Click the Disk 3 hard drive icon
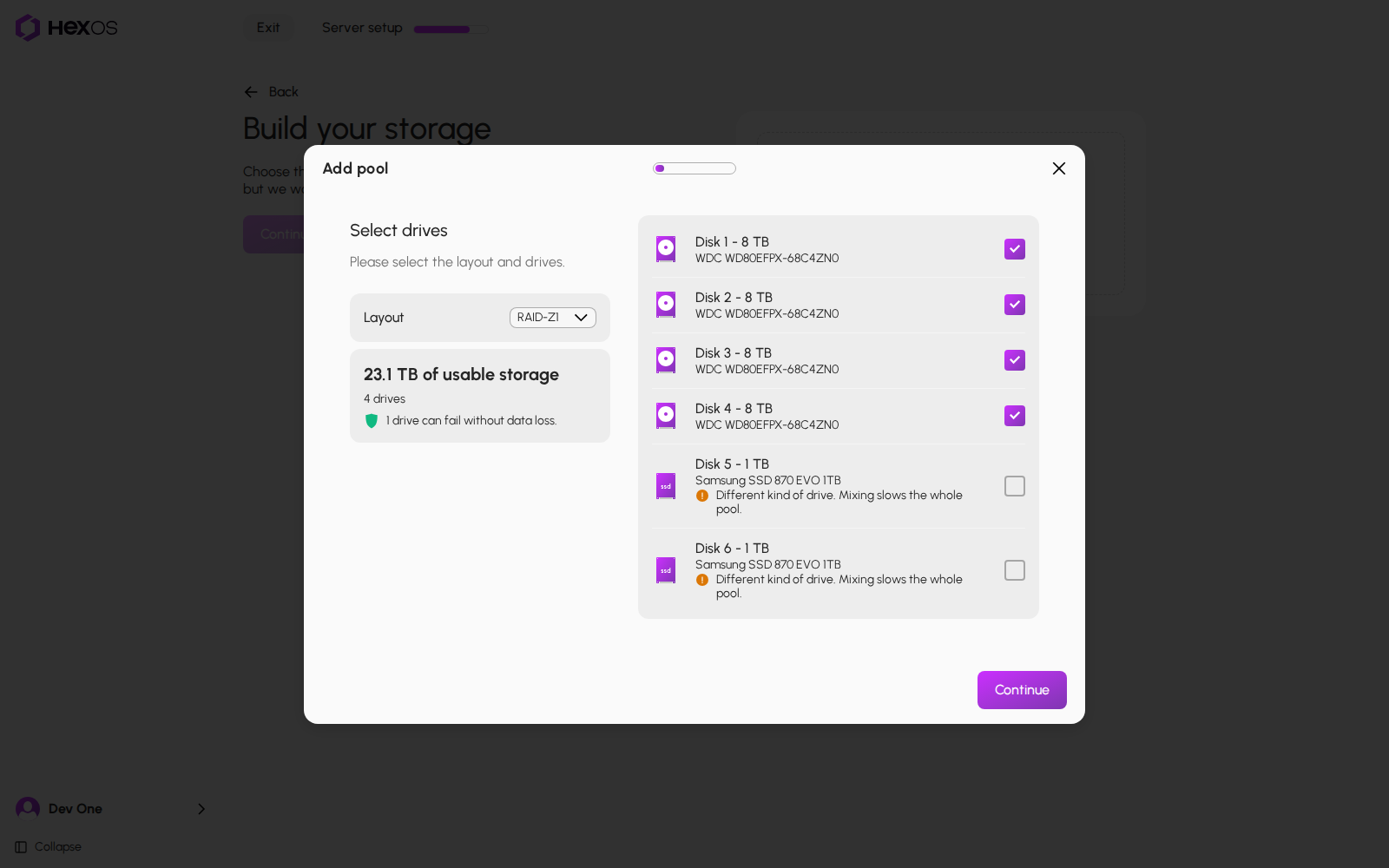 (666, 360)
